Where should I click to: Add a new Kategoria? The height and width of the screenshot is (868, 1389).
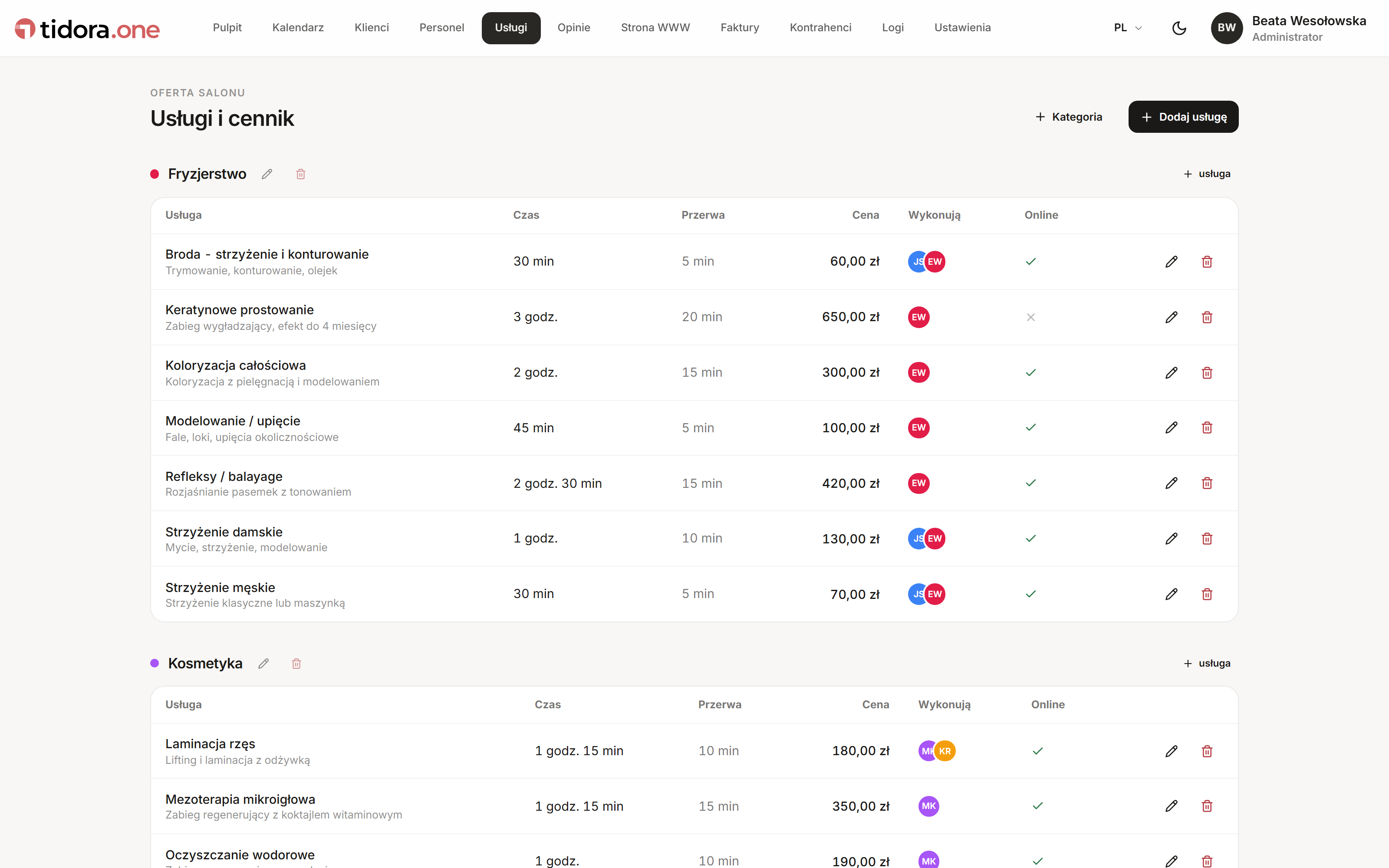[1069, 117]
